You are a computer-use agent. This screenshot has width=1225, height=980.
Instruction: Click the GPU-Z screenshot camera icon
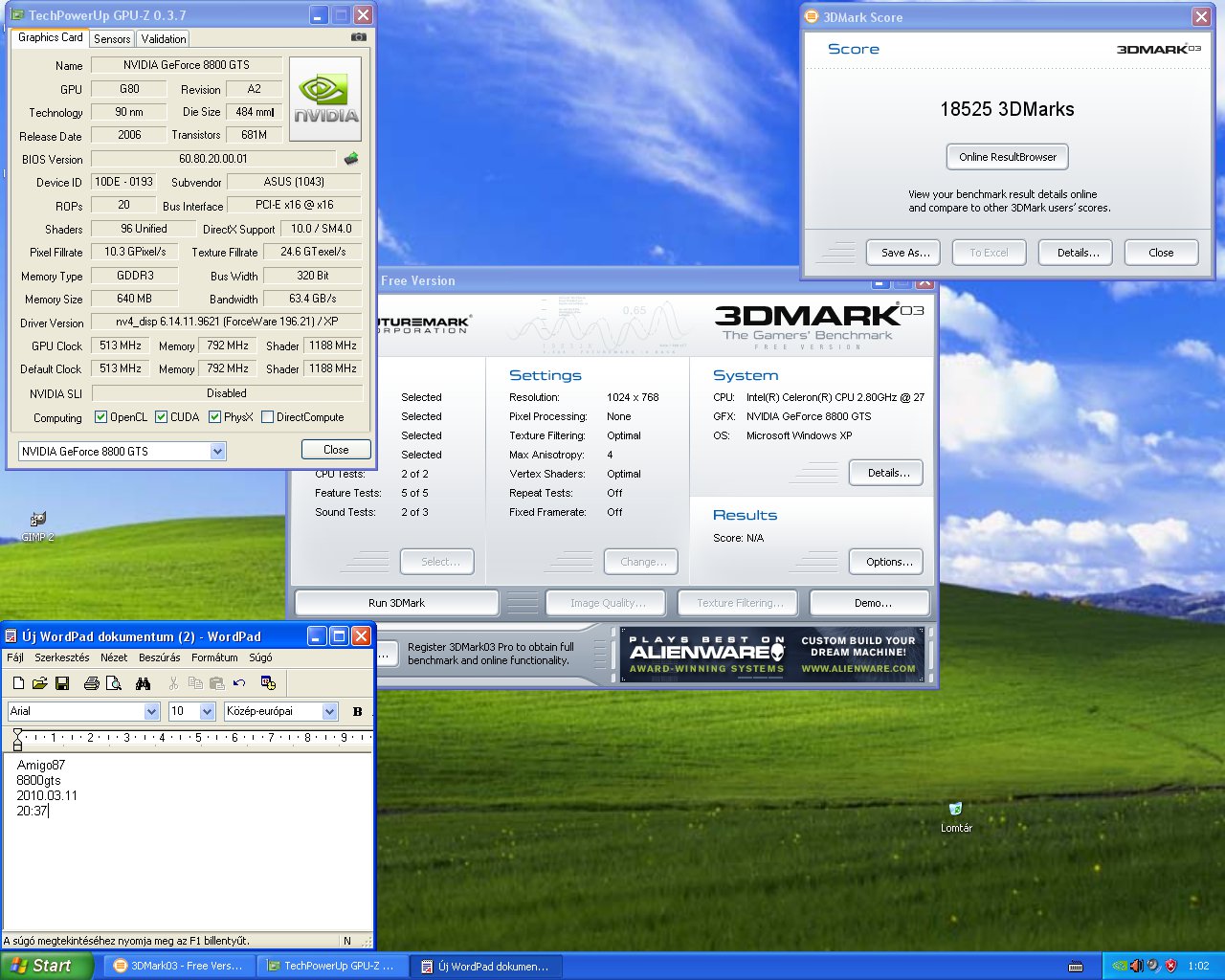point(359,37)
